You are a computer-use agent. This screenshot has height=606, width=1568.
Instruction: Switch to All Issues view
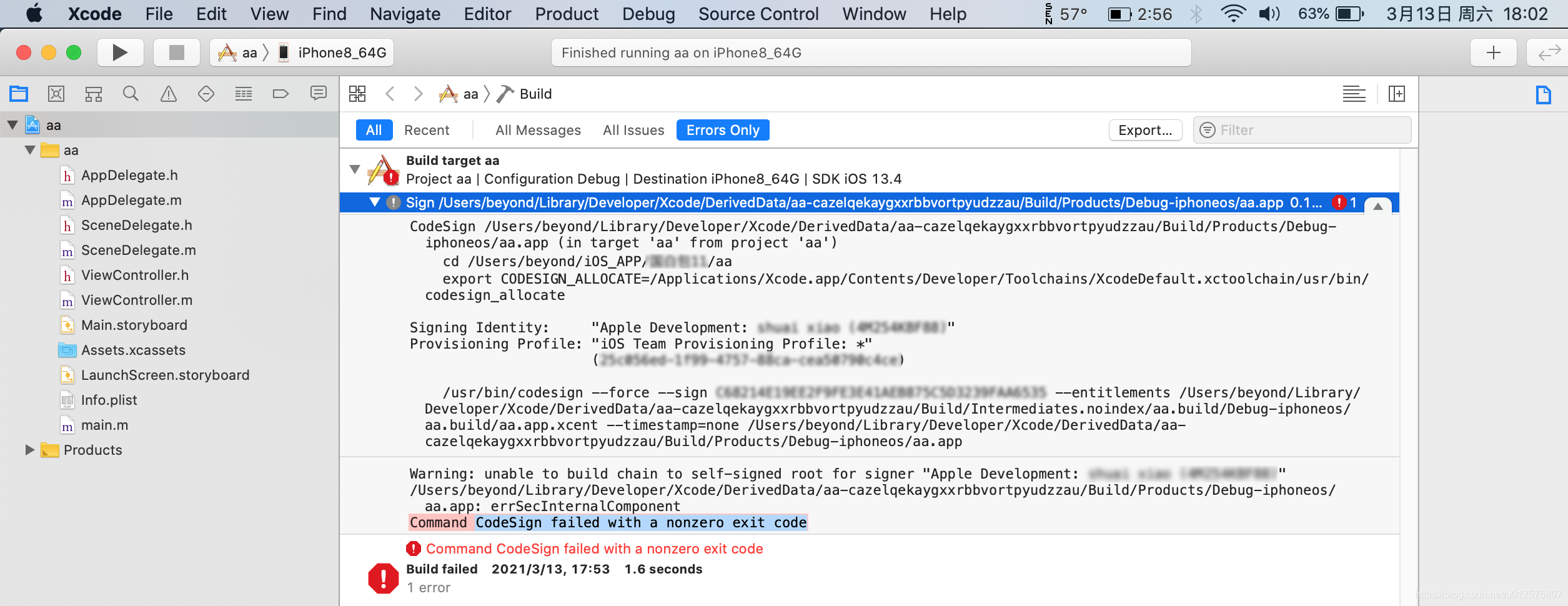coord(633,130)
